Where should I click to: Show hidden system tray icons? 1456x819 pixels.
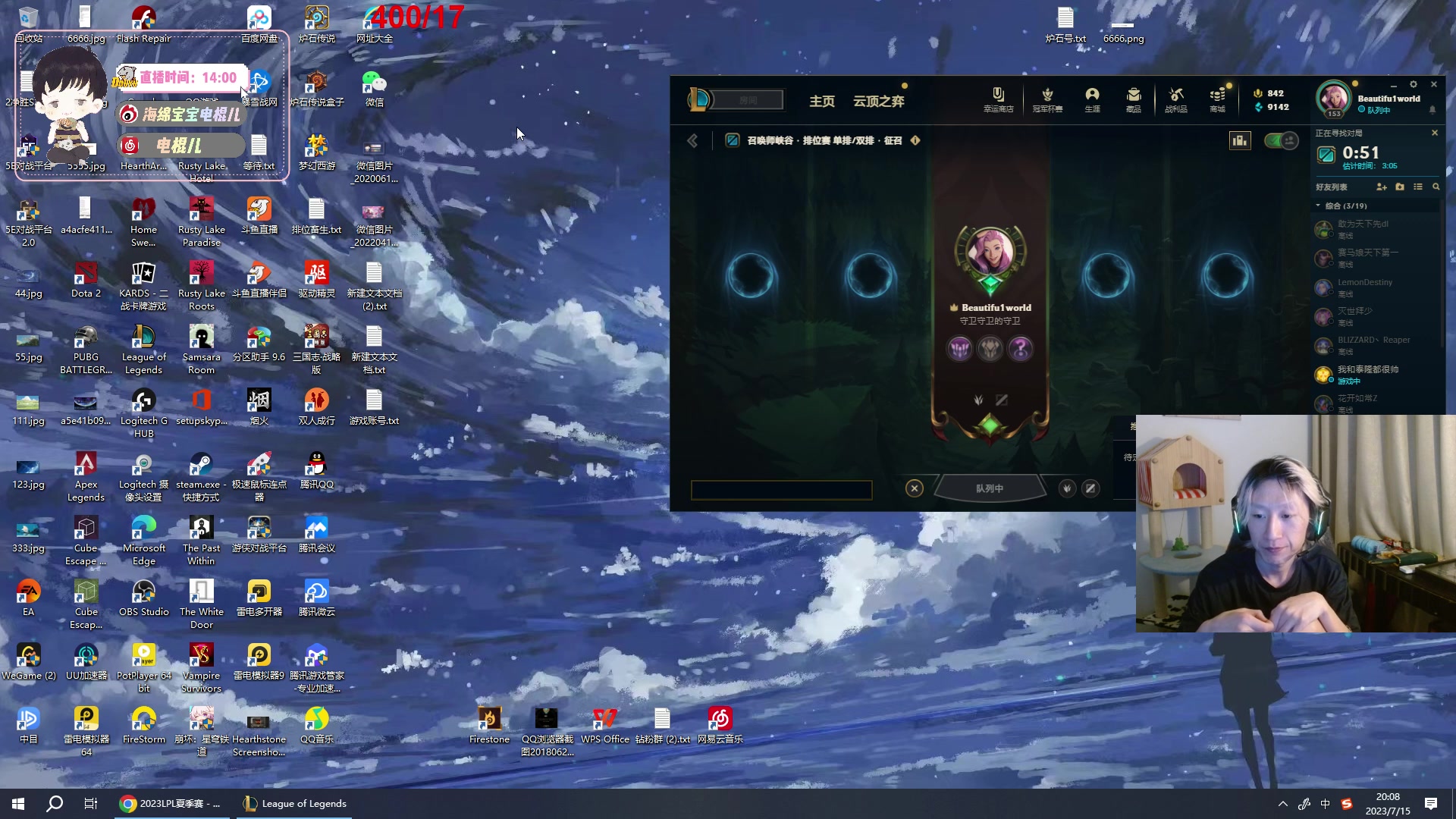1282,804
